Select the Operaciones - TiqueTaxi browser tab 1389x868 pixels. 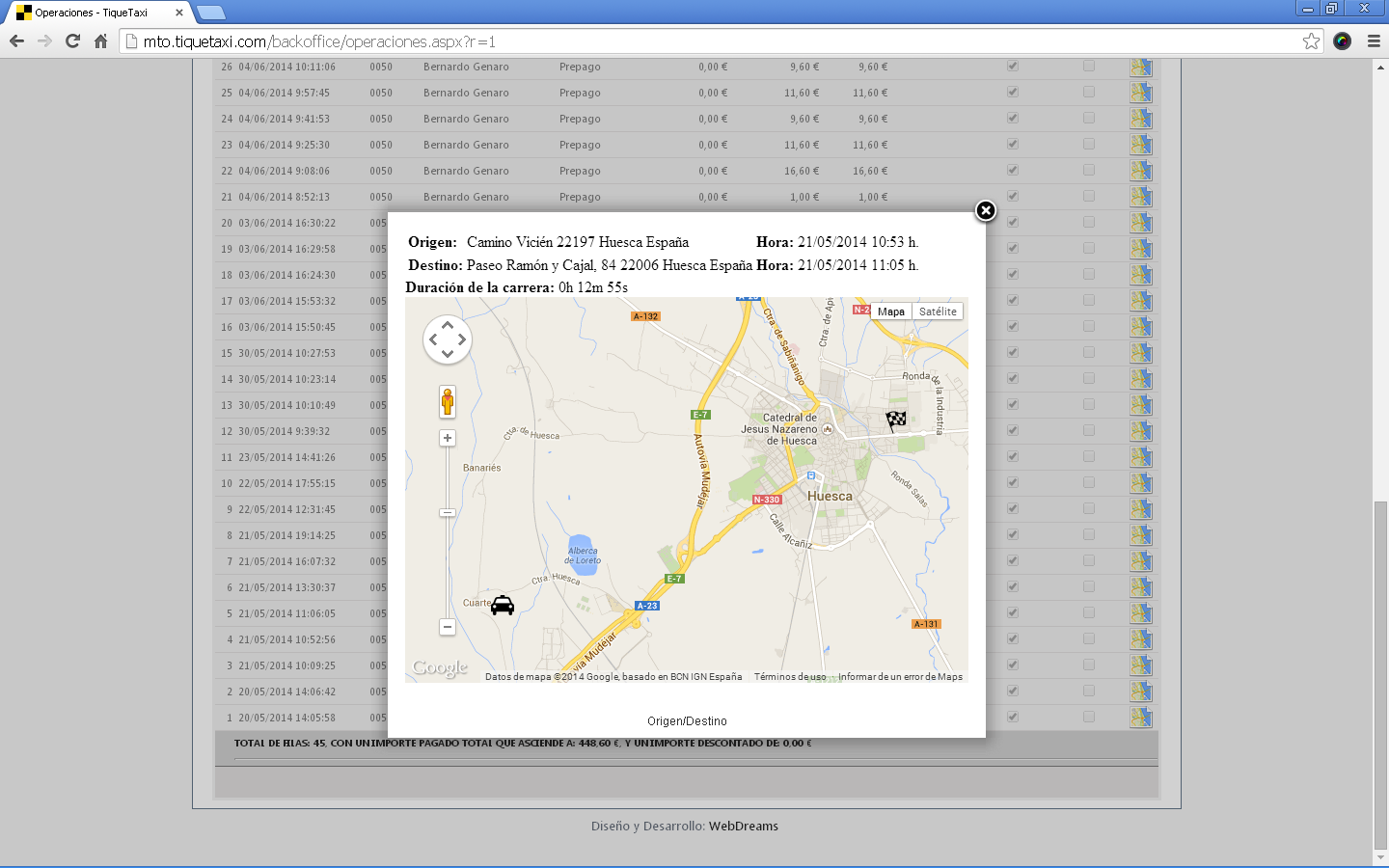tap(100, 13)
